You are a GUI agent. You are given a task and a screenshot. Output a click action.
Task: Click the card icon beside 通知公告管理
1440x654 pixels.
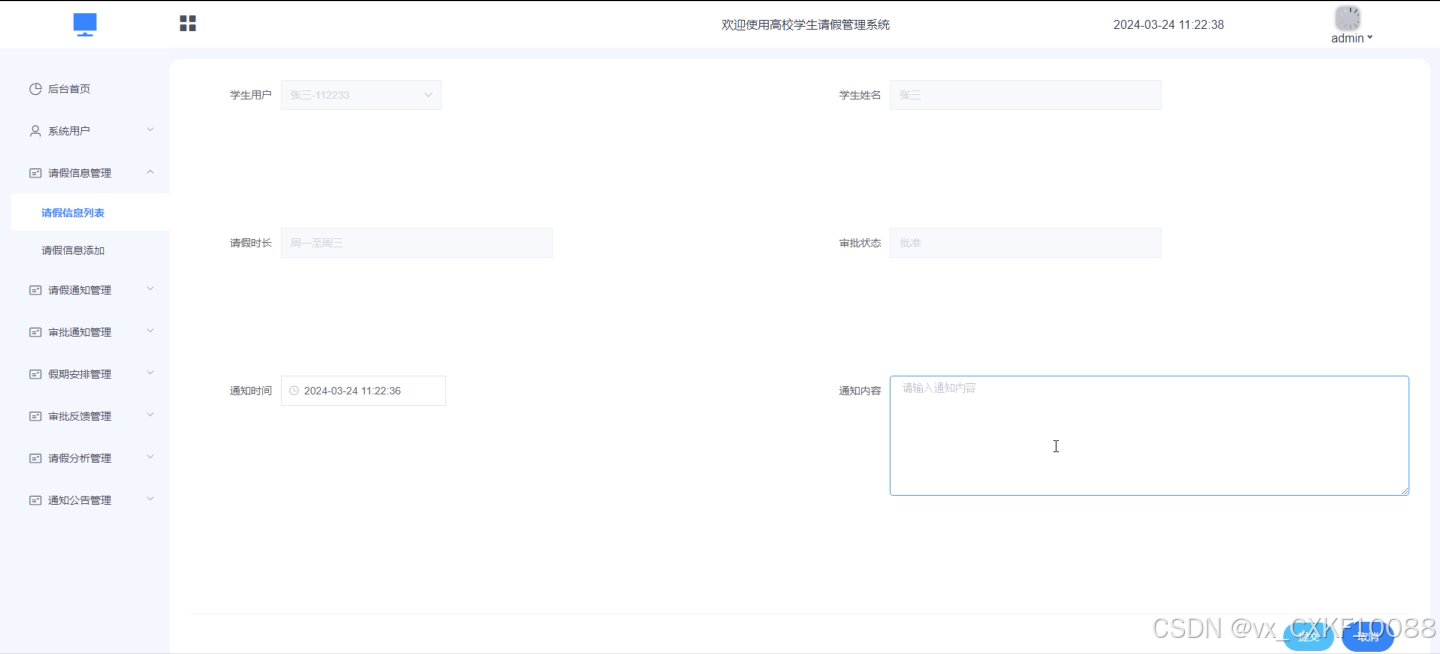coord(36,500)
